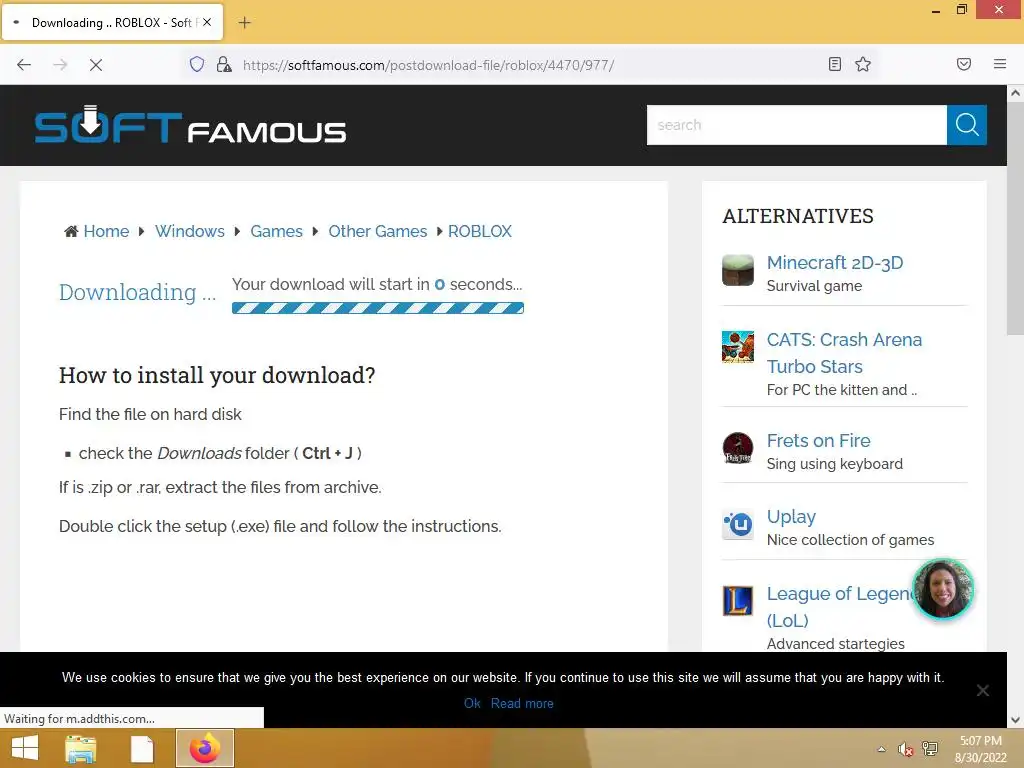
Task: Click the Frets on Fire icon
Action: pos(738,448)
